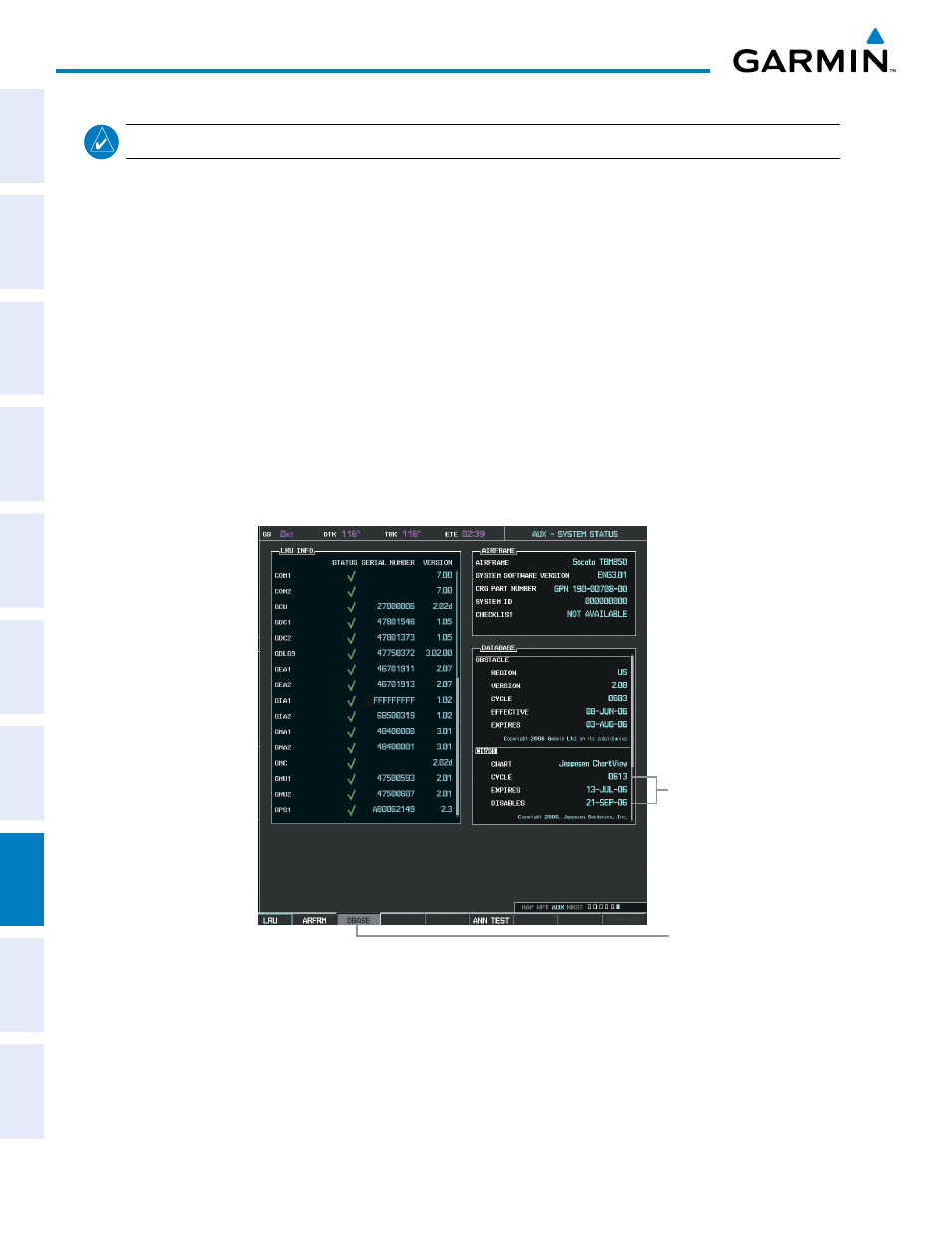Click GDL69 version 3.02.00

pyautogui.click(x=439, y=654)
